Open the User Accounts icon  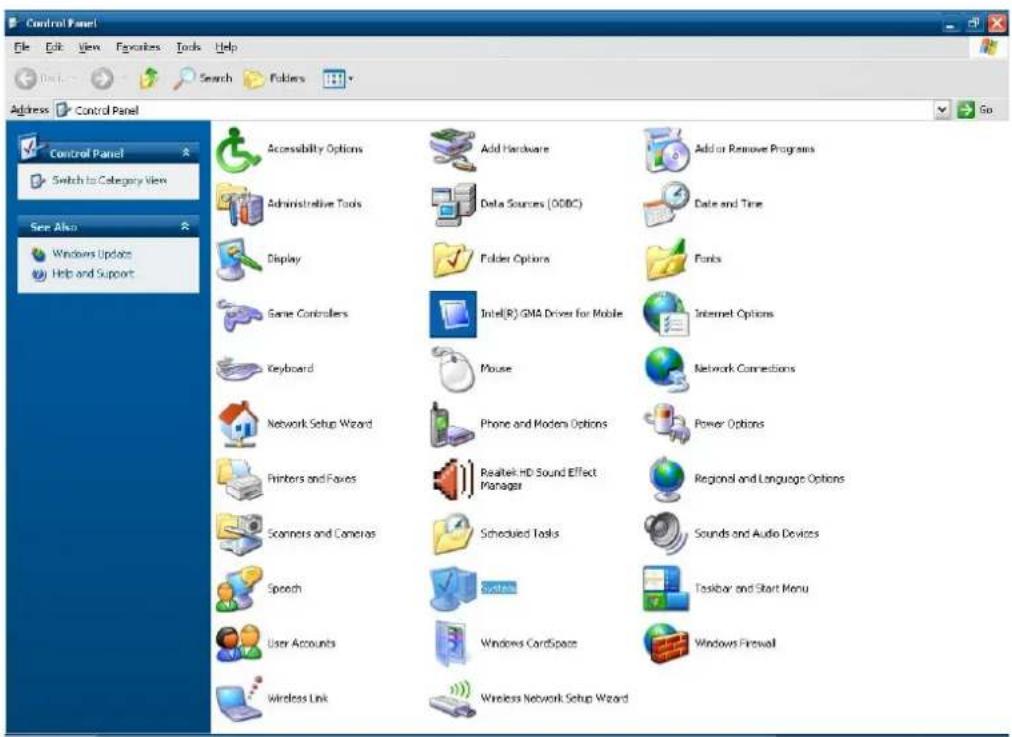(239, 644)
